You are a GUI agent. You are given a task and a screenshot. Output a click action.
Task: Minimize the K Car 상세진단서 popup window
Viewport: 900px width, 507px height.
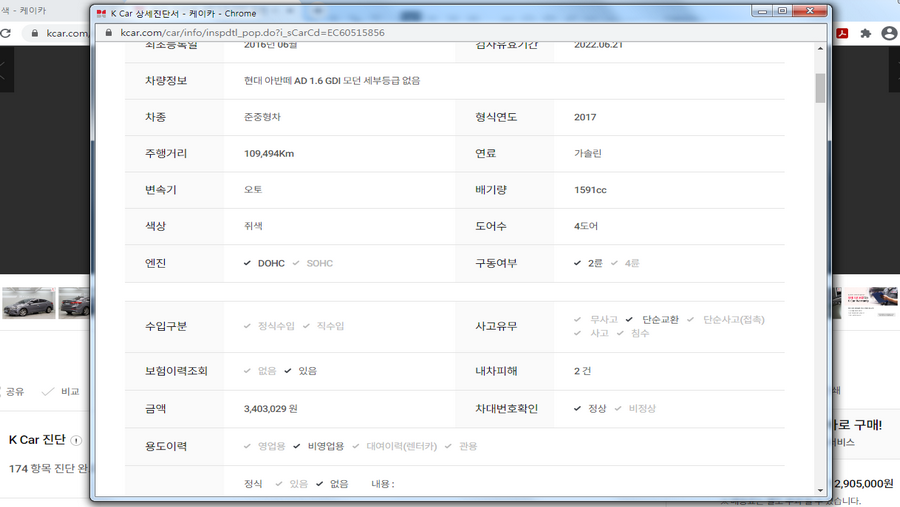(762, 11)
